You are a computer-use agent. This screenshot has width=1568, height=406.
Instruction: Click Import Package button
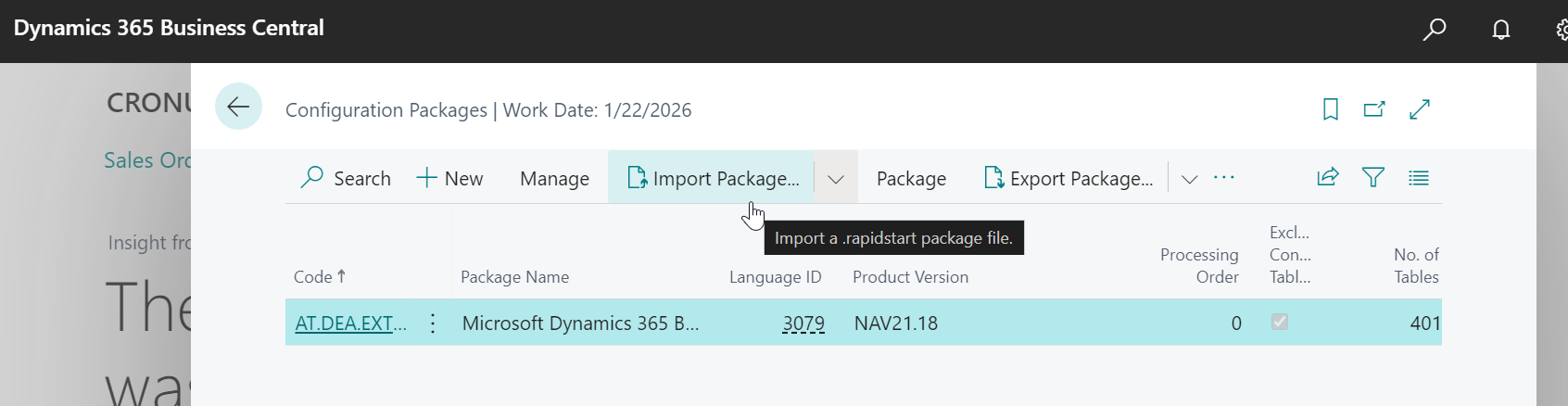click(x=713, y=179)
